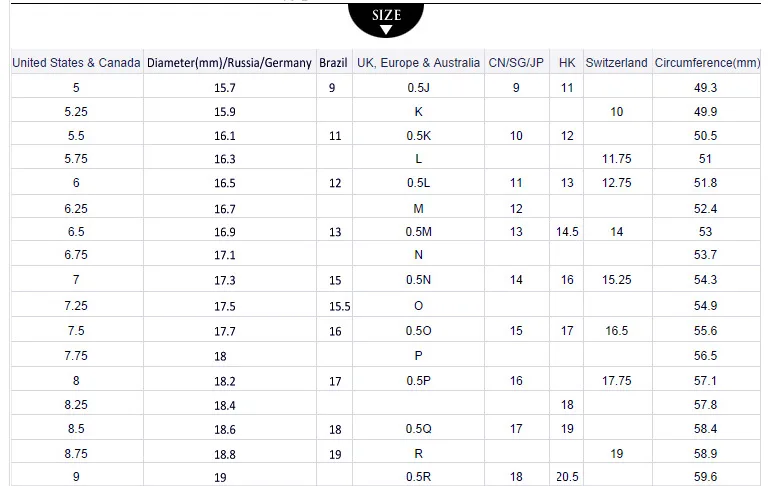
Task: Select circumference value 59.6
Action: [707, 477]
